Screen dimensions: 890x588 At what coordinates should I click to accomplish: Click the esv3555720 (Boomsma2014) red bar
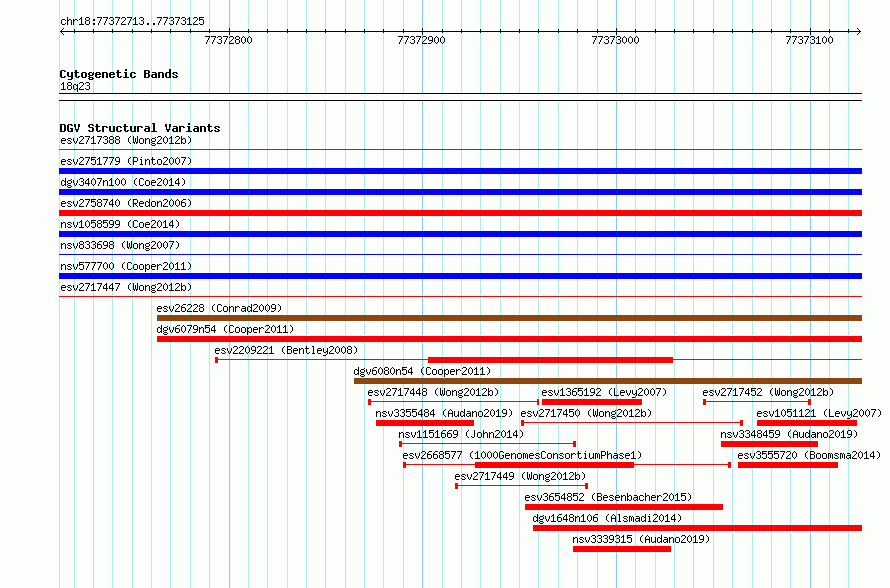[788, 465]
